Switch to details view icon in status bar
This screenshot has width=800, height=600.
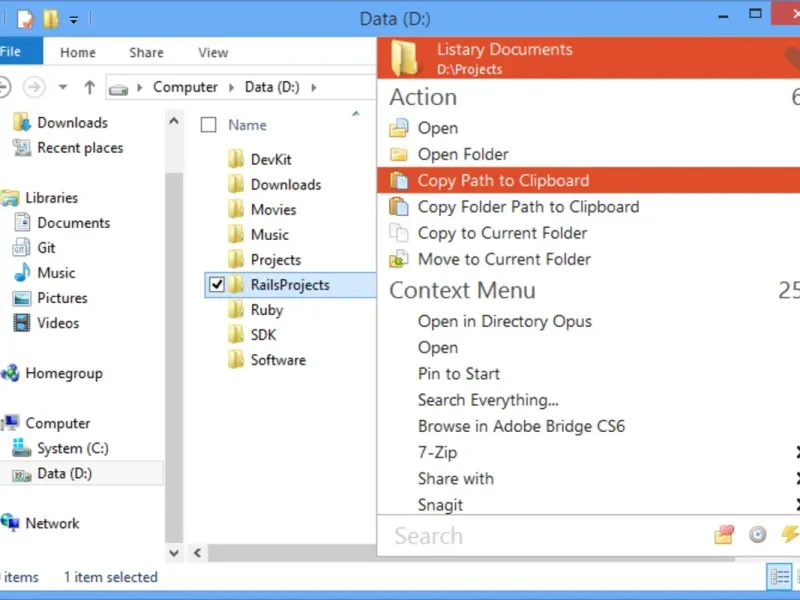point(780,577)
